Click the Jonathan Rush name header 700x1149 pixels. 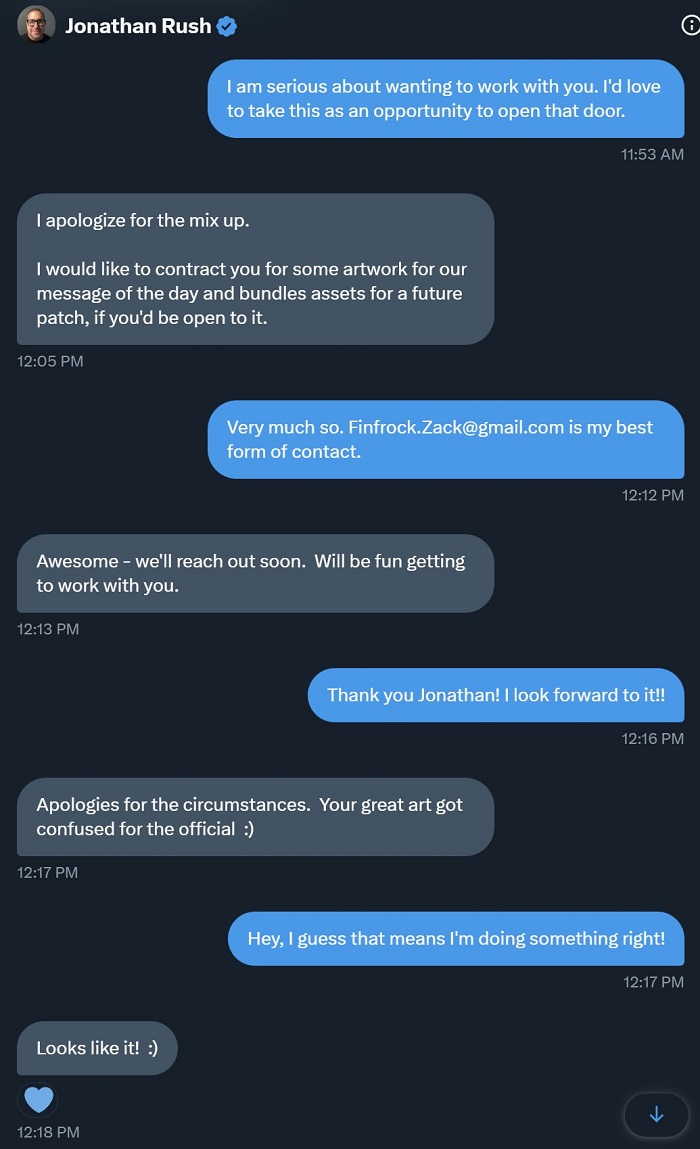click(x=138, y=27)
